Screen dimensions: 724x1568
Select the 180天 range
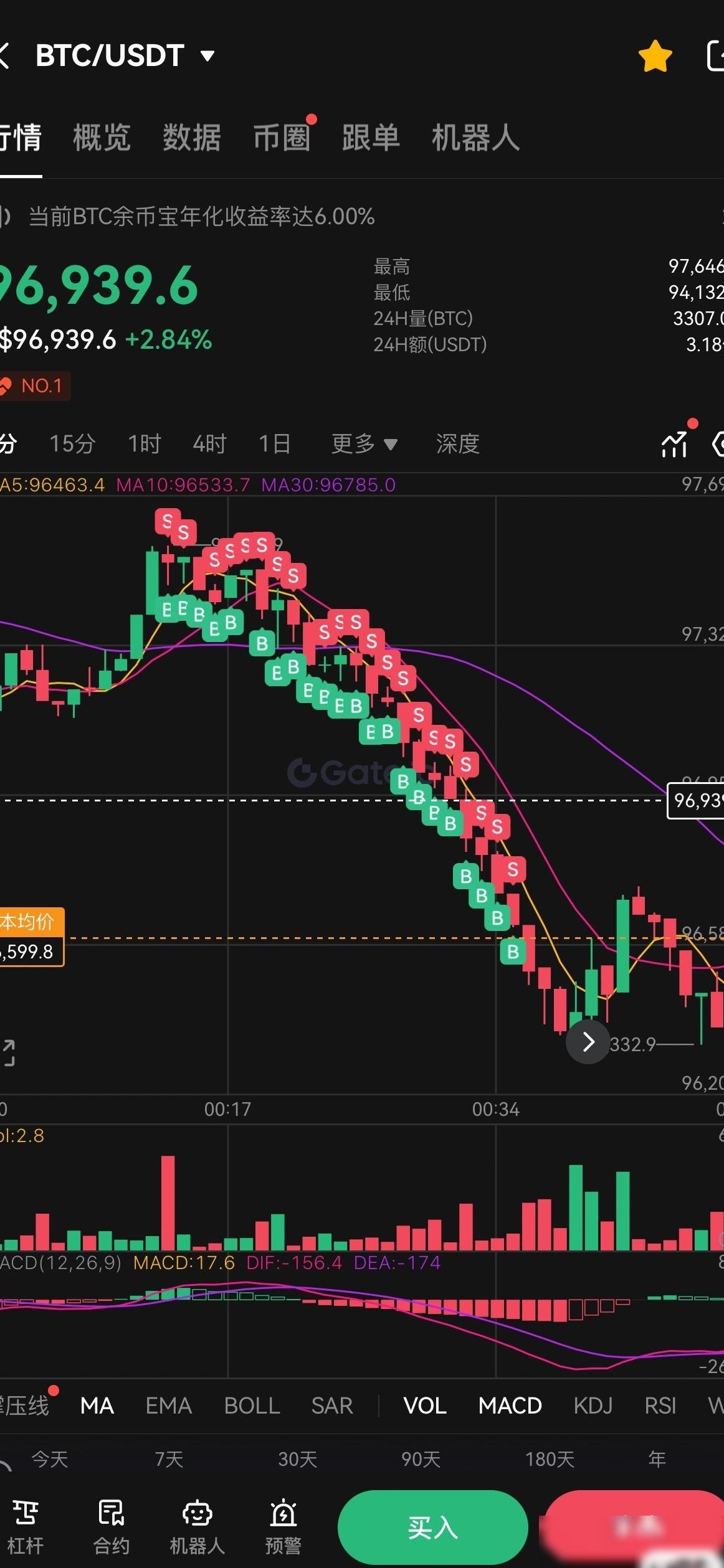tap(550, 1459)
